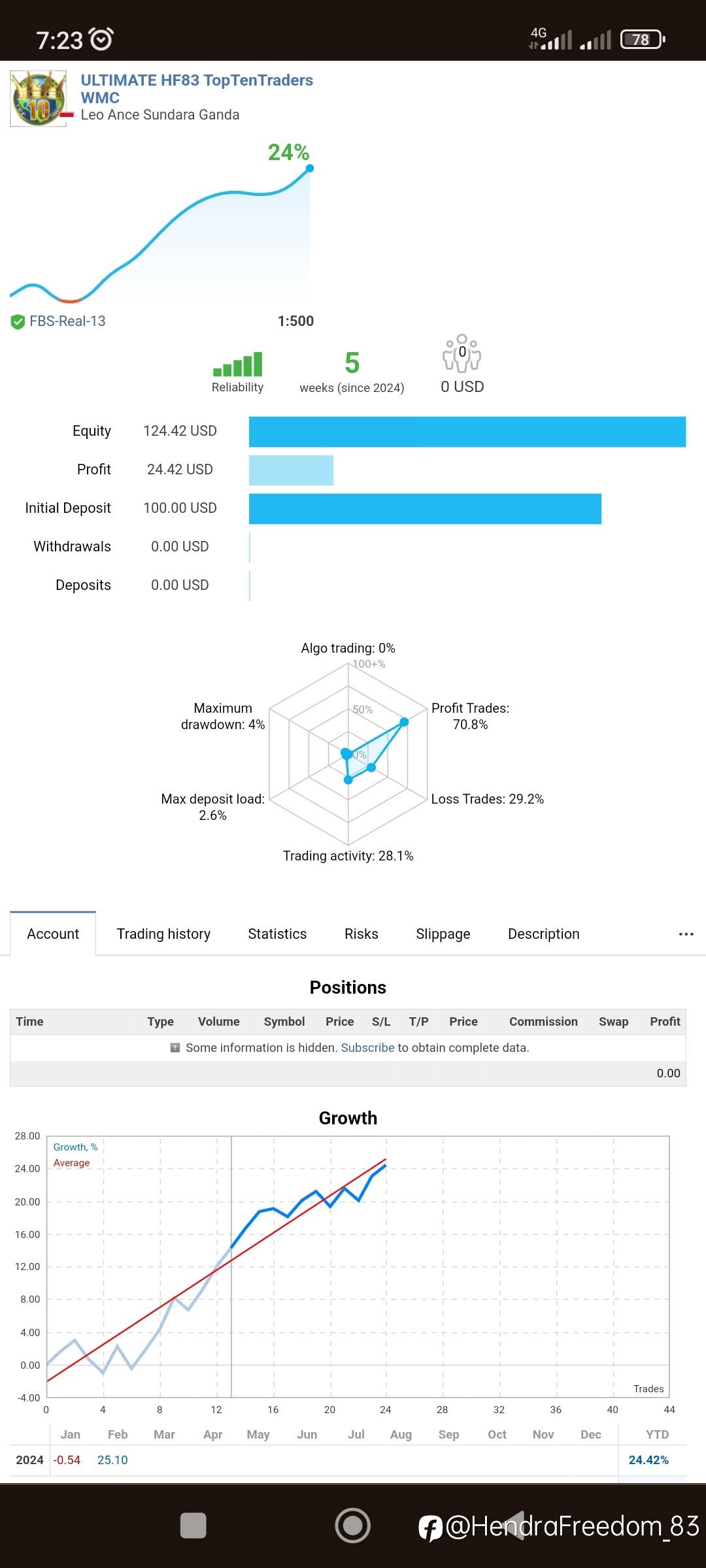706x1568 pixels.
Task: Tap the alarm clock status icon
Action: [101, 39]
